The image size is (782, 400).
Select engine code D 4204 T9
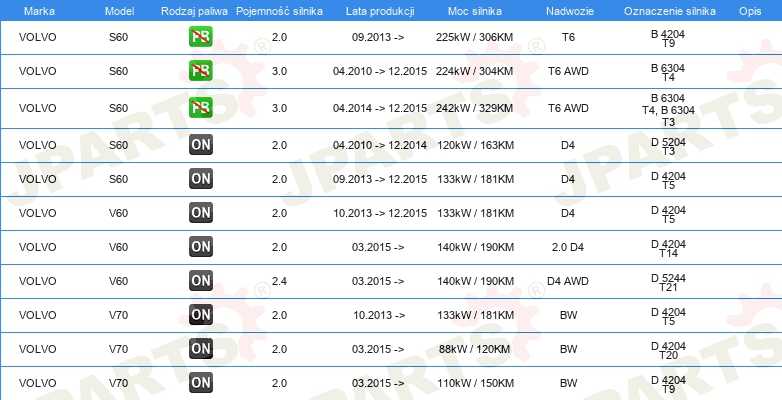tap(668, 384)
